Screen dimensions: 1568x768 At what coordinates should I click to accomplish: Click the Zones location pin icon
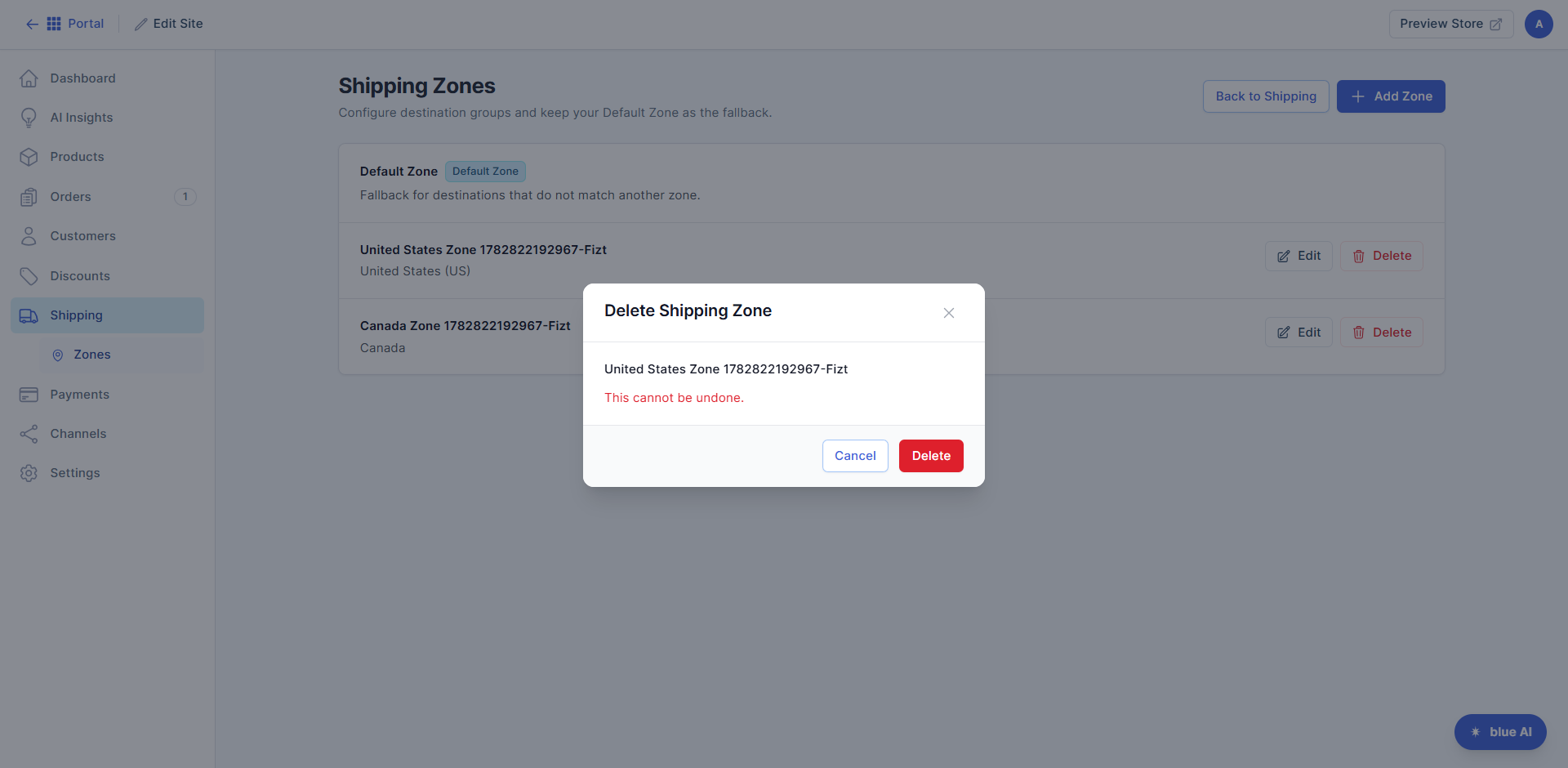[x=58, y=355]
